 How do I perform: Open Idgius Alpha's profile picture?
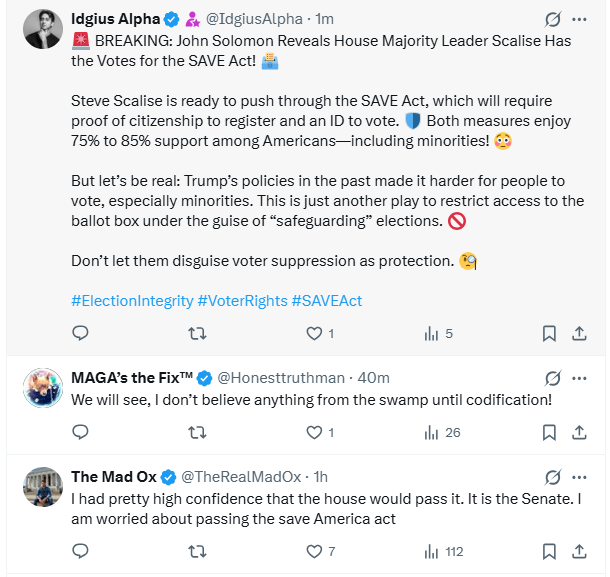pos(38,30)
